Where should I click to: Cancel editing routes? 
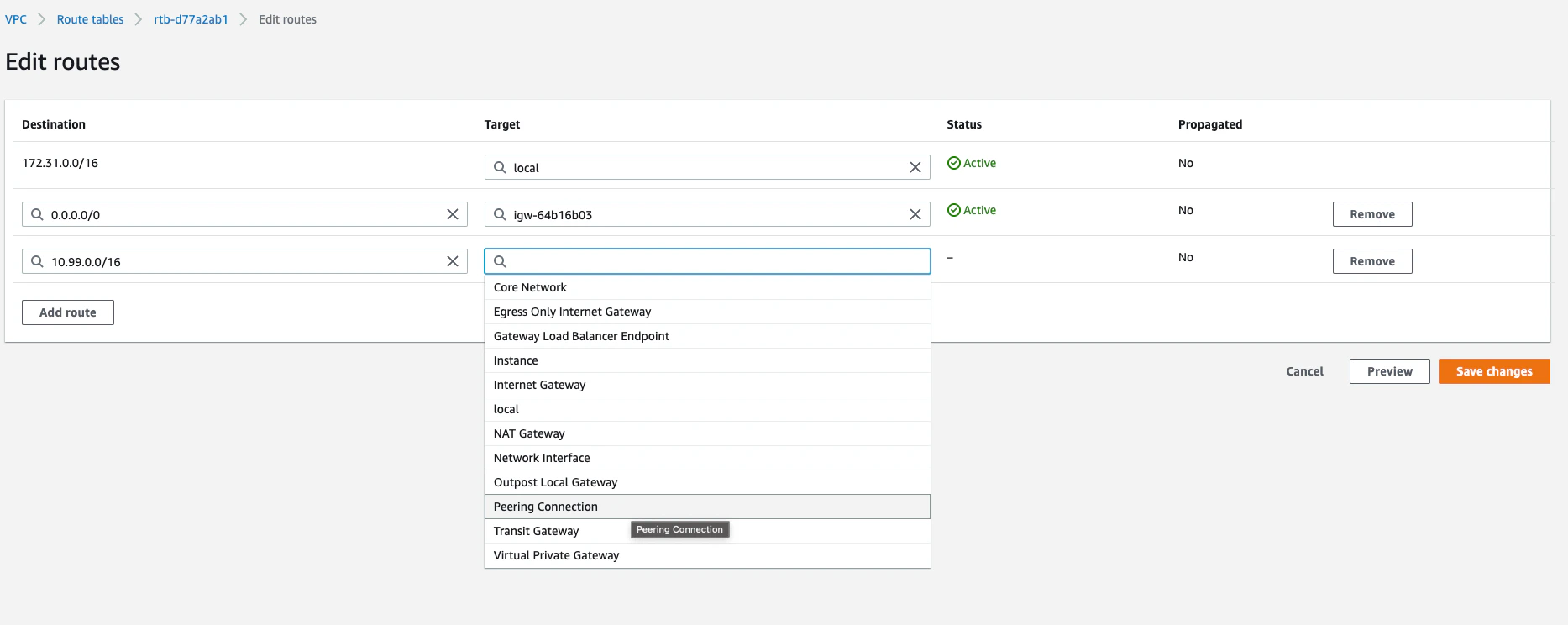pyautogui.click(x=1304, y=371)
